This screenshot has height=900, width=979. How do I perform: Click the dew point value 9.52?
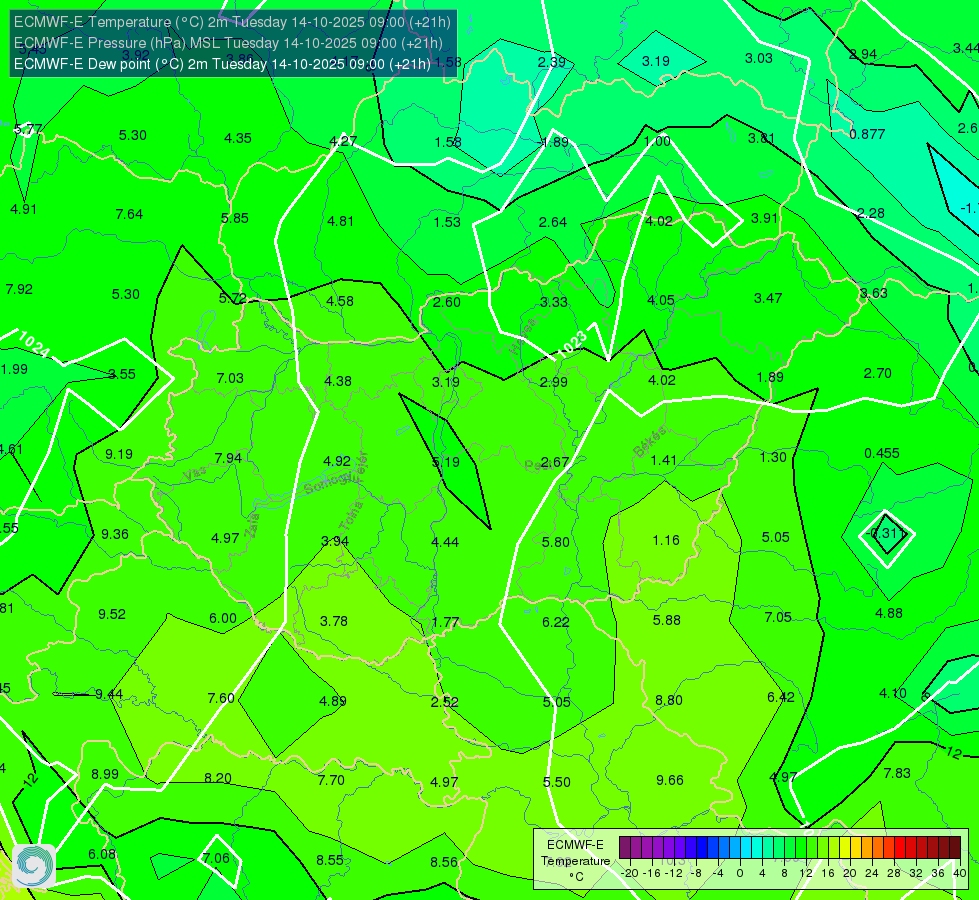(x=112, y=614)
